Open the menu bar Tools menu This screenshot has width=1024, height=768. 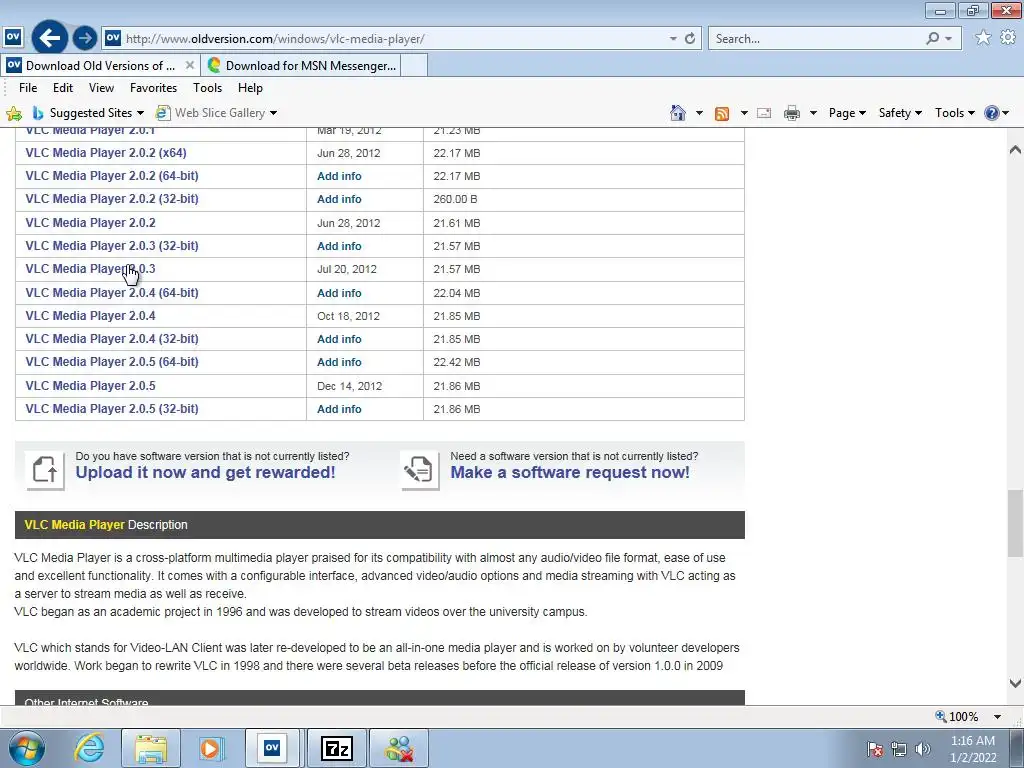[x=208, y=88]
